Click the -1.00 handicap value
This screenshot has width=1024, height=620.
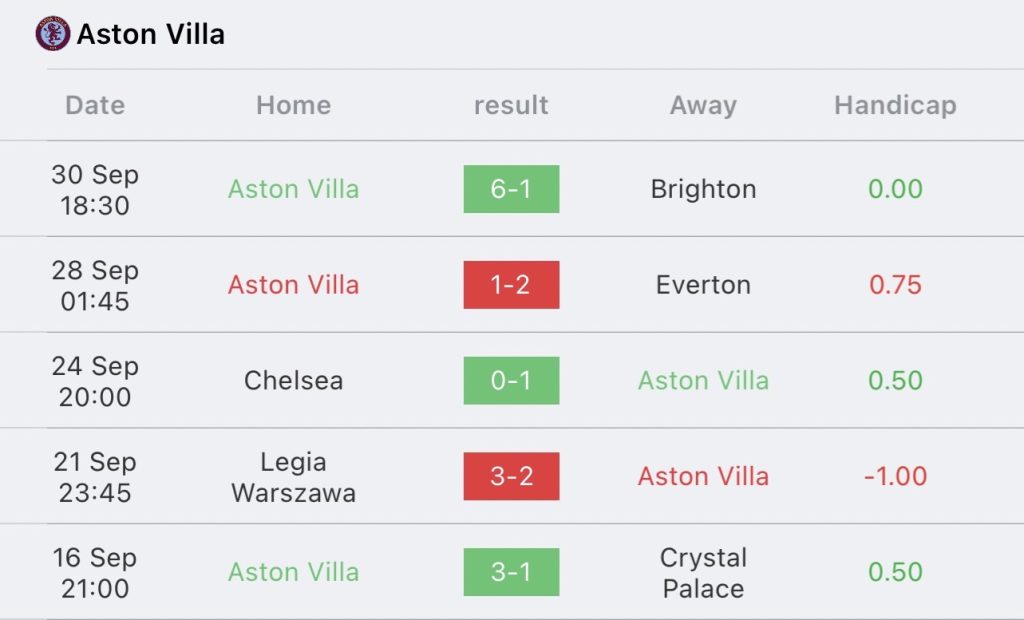tap(895, 476)
